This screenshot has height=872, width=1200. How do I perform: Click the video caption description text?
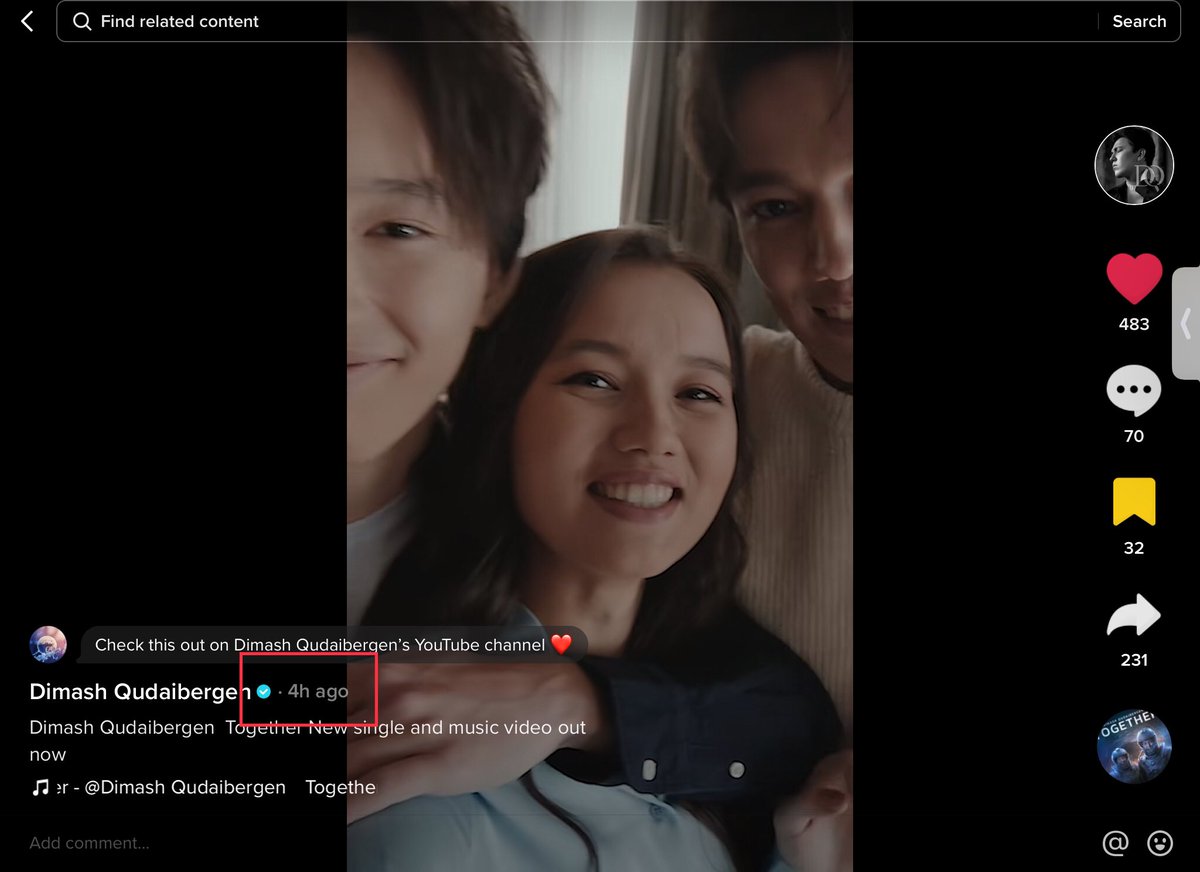(x=308, y=741)
